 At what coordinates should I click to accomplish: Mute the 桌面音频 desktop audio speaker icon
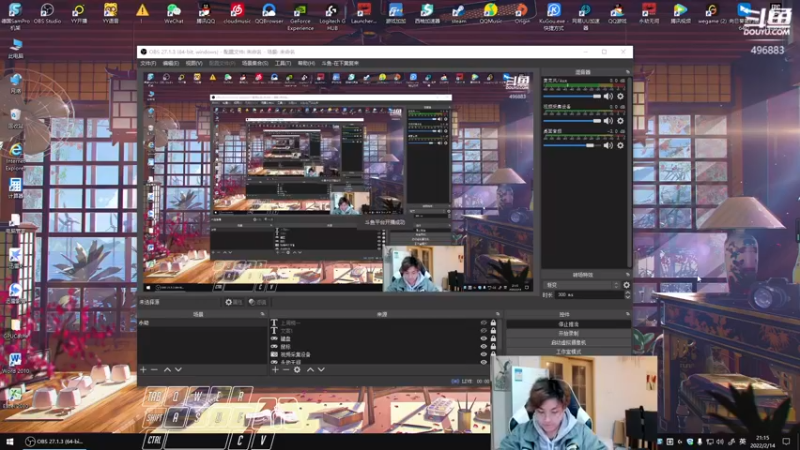(608, 145)
